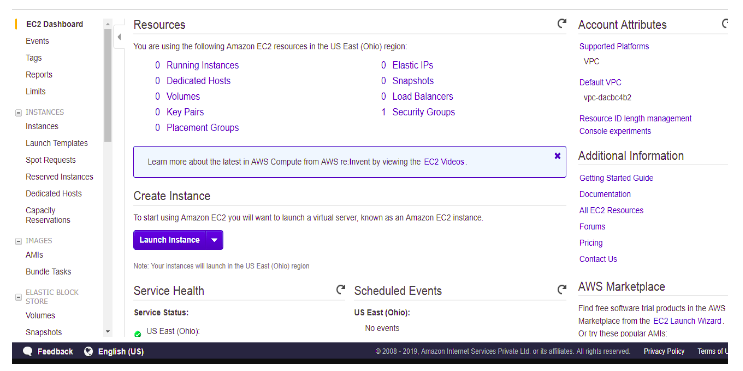Click the sidebar scrollbar thumb
Screen dimensions: 743x371
click(108, 85)
